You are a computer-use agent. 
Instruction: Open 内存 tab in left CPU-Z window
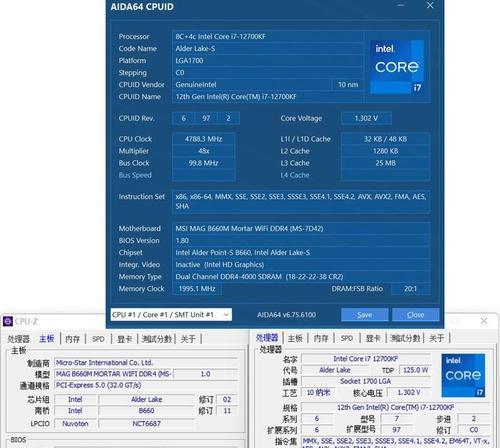[73, 339]
